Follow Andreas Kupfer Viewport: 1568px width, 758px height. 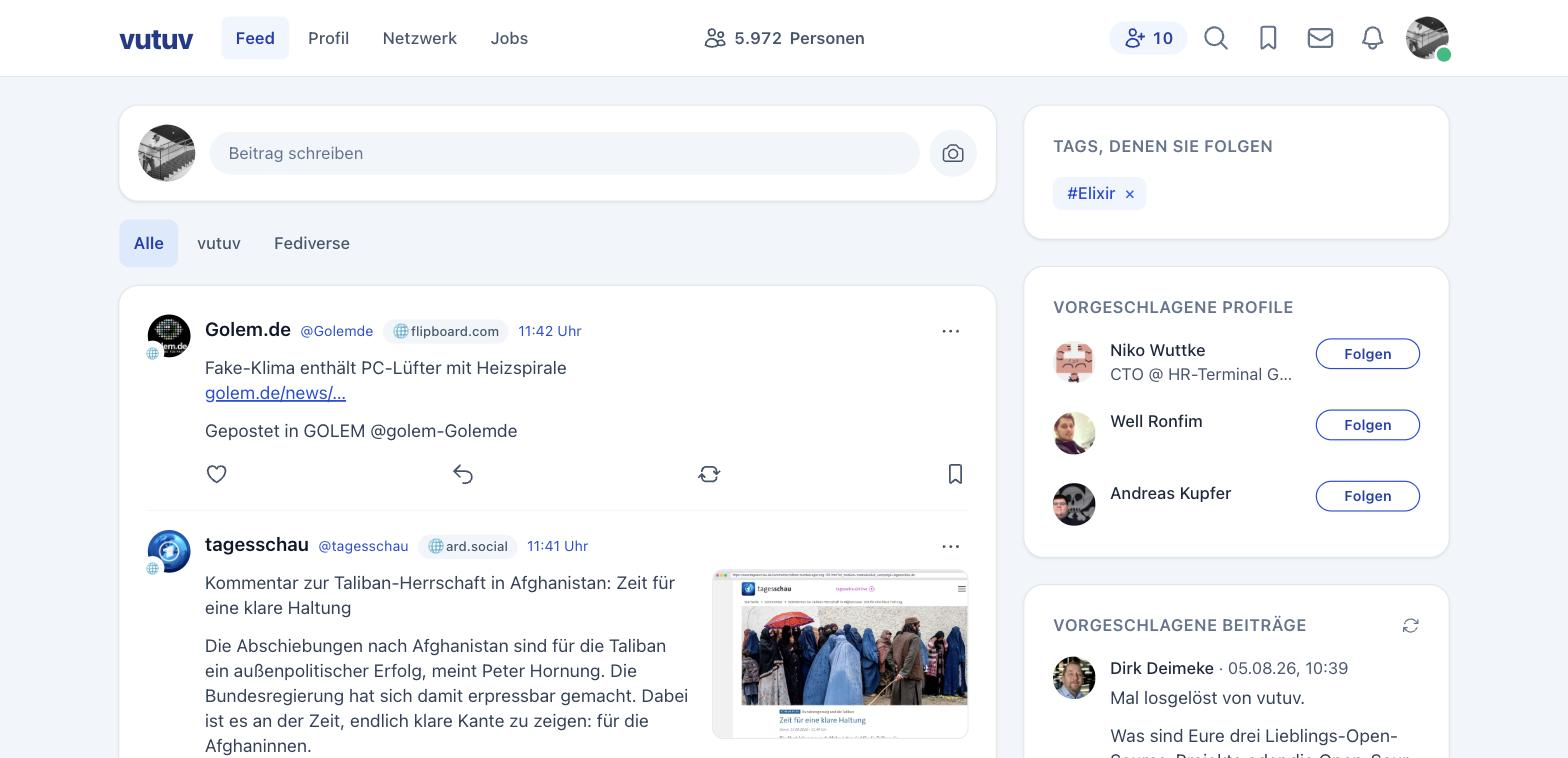(x=1367, y=496)
